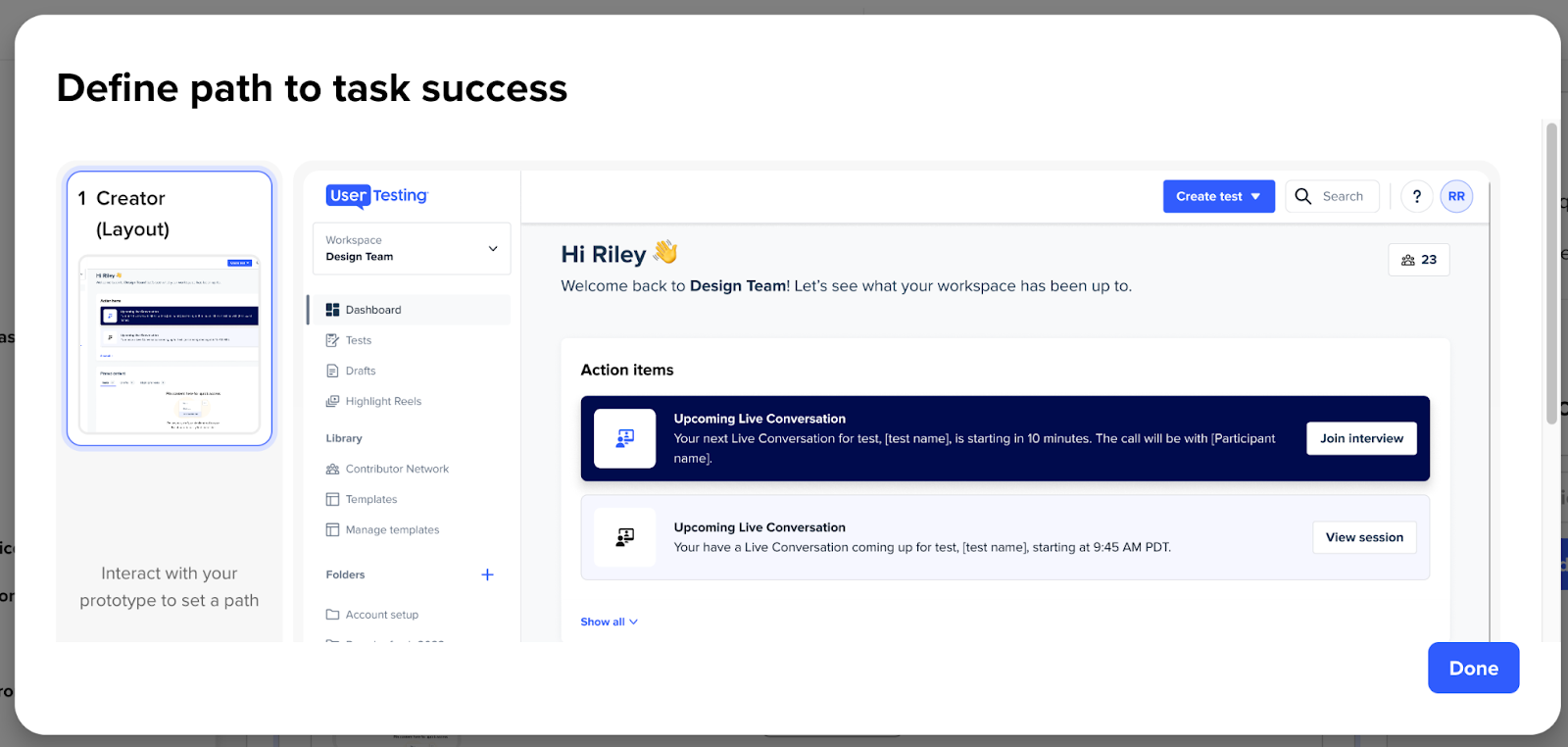The height and width of the screenshot is (747, 1568).
Task: Click the modal's vertical scrollbar
Action: 1551,274
